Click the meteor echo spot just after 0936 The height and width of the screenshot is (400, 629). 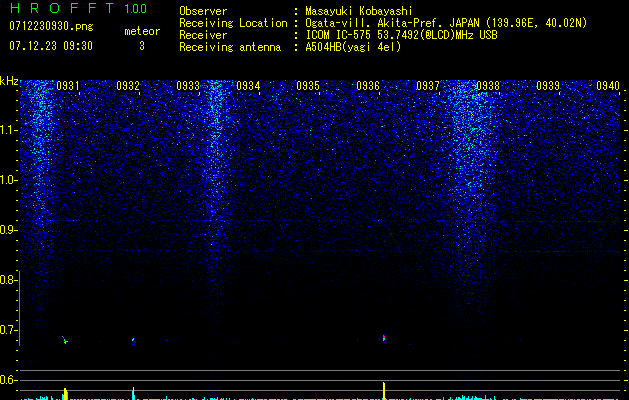point(384,338)
